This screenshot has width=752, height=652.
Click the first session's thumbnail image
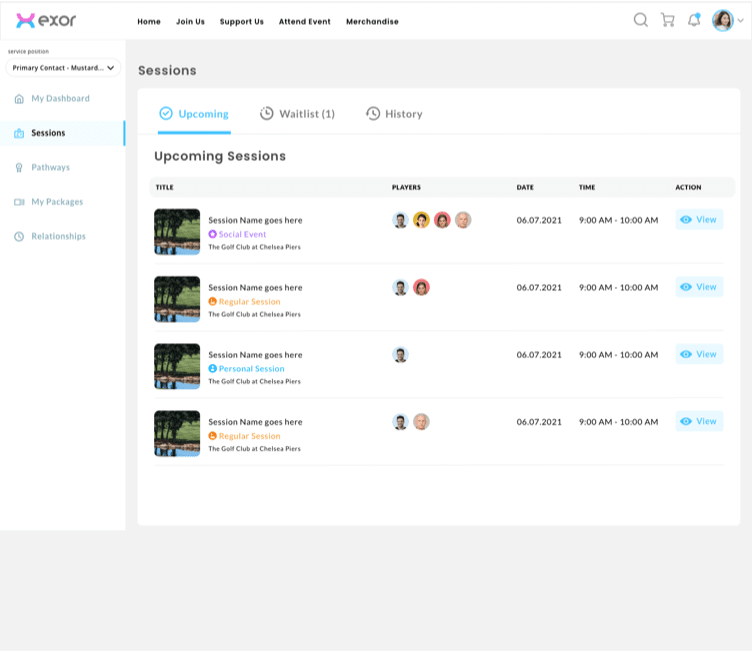(x=177, y=232)
